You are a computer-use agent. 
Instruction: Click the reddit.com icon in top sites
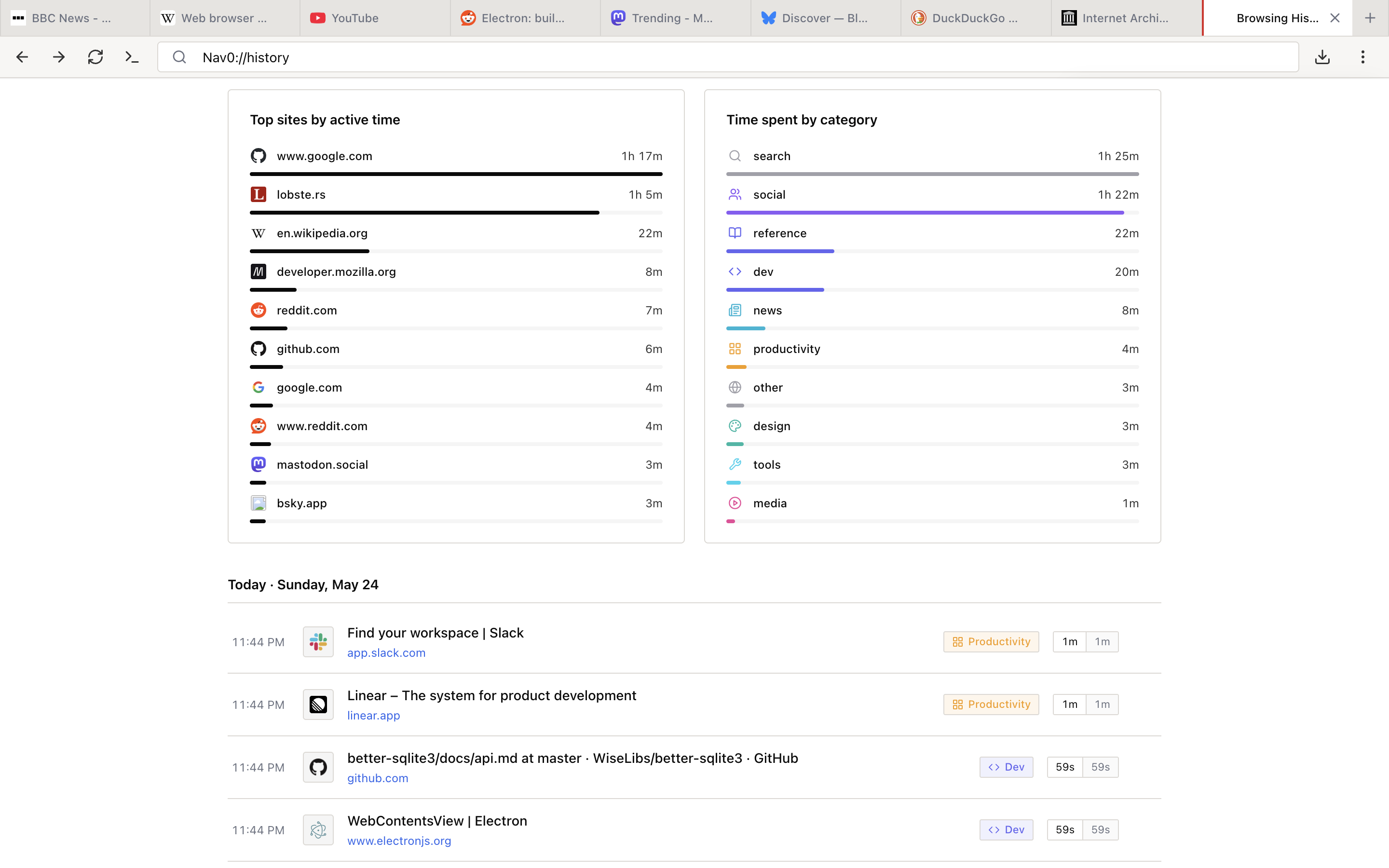(259, 310)
